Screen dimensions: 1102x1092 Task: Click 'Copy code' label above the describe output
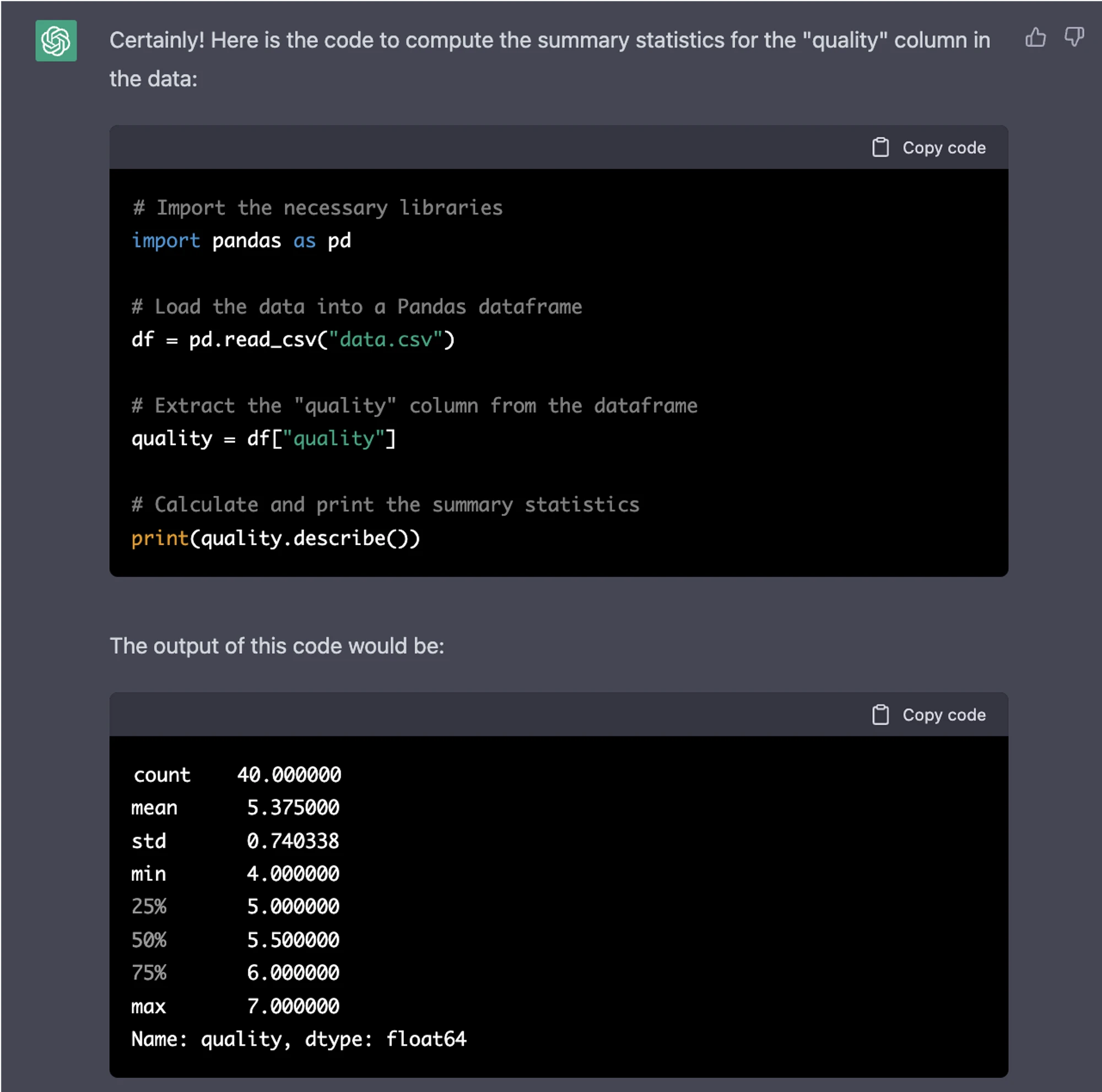tap(944, 715)
